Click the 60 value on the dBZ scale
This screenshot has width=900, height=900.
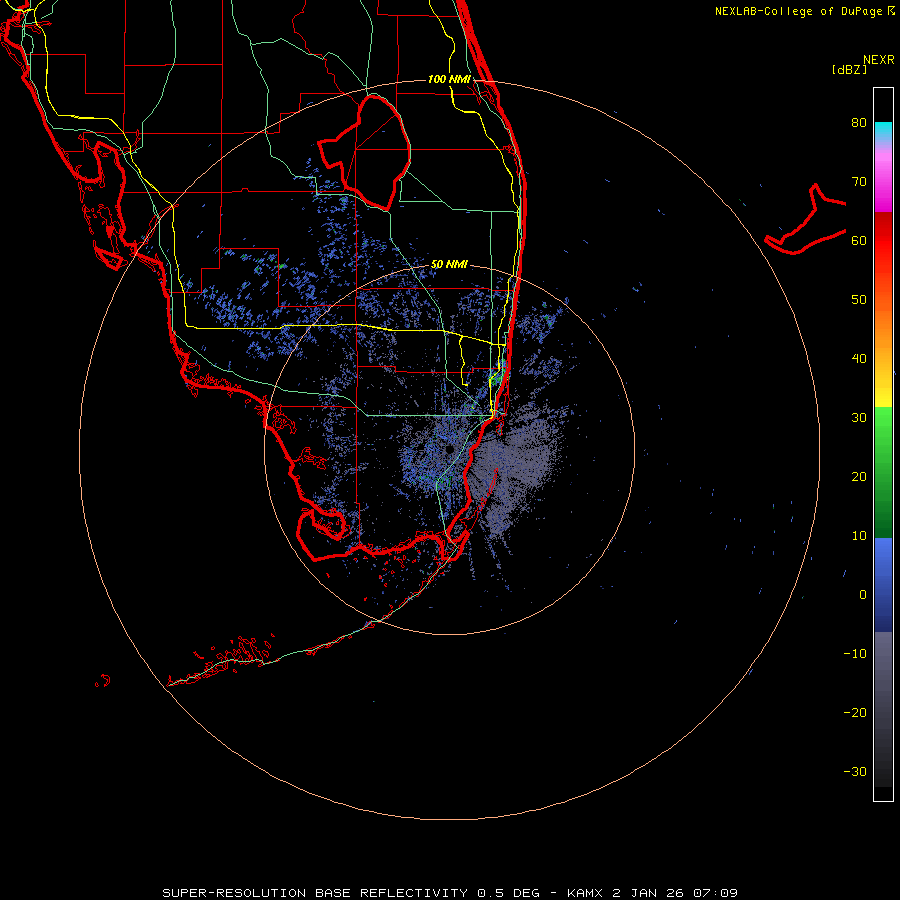coord(859,240)
